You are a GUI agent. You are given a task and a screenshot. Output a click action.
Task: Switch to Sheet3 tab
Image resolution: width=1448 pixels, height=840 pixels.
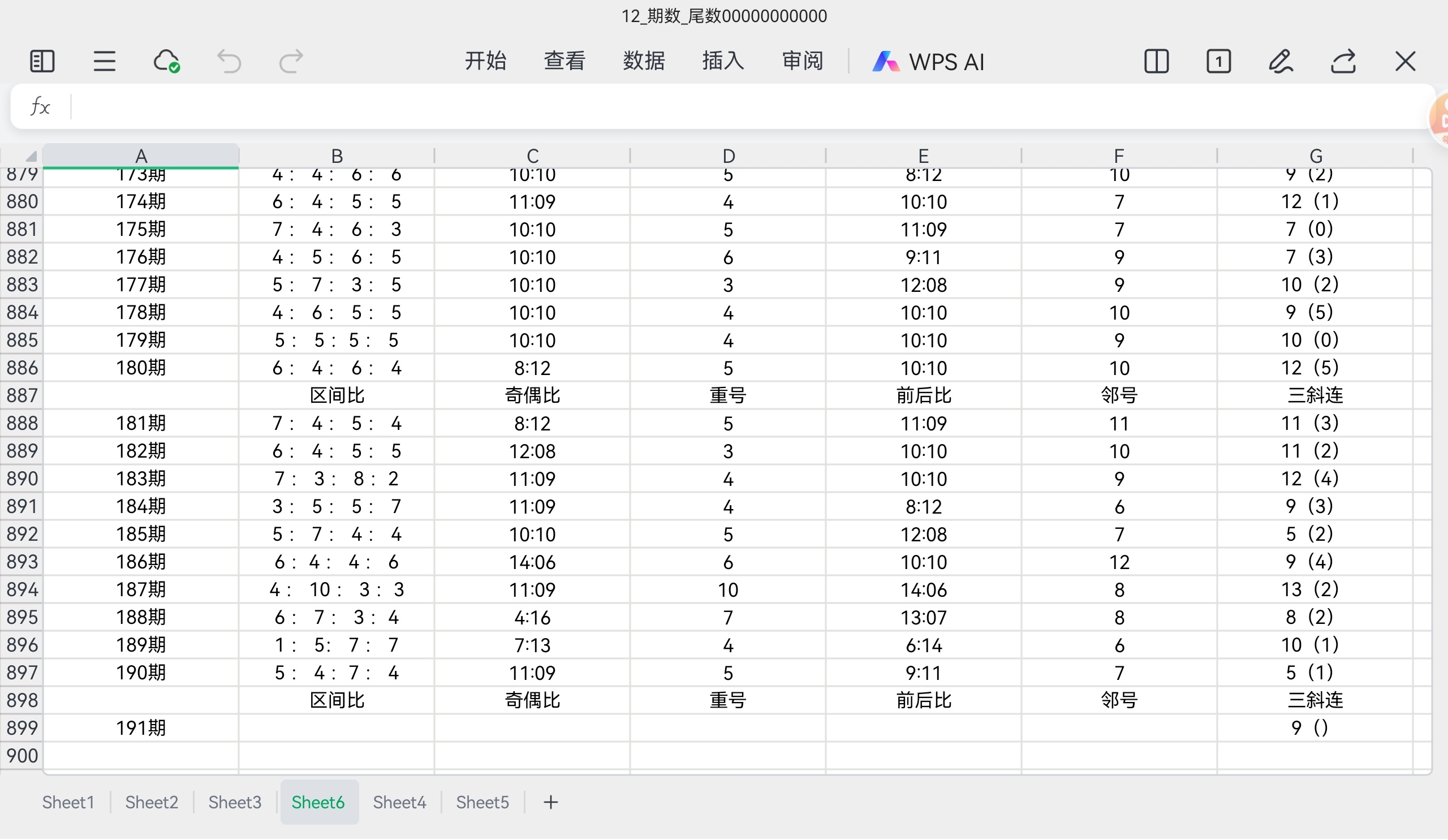click(x=235, y=803)
